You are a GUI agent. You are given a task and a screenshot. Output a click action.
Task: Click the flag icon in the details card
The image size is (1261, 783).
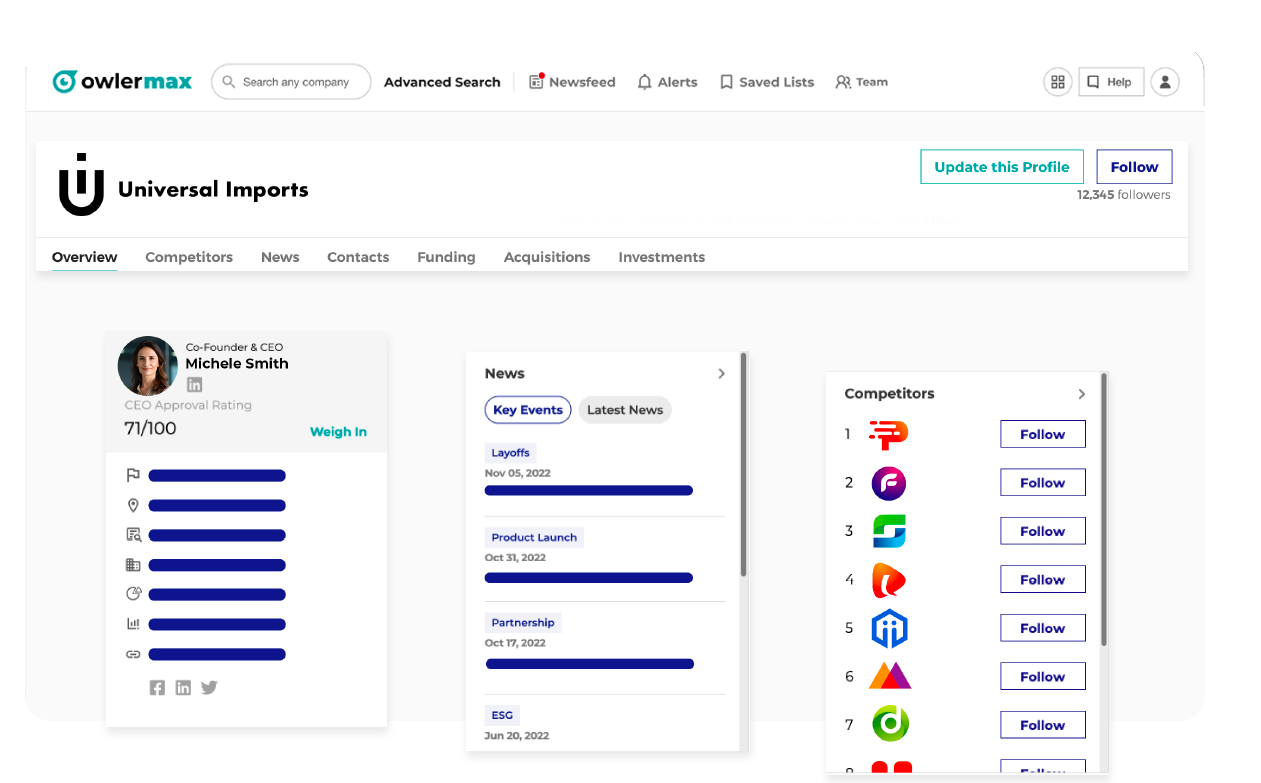(132, 476)
